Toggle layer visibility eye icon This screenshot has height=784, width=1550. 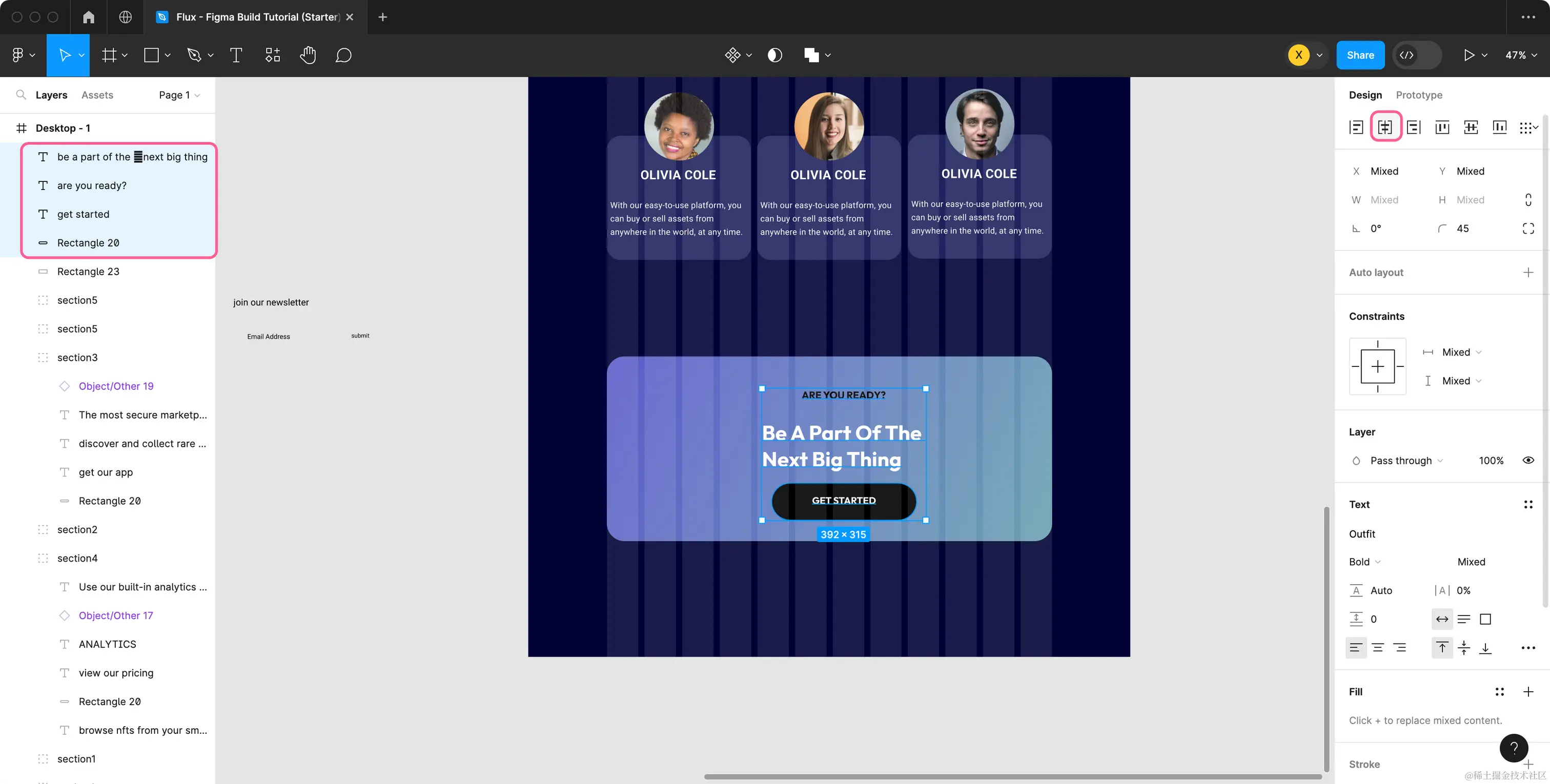[1528, 460]
